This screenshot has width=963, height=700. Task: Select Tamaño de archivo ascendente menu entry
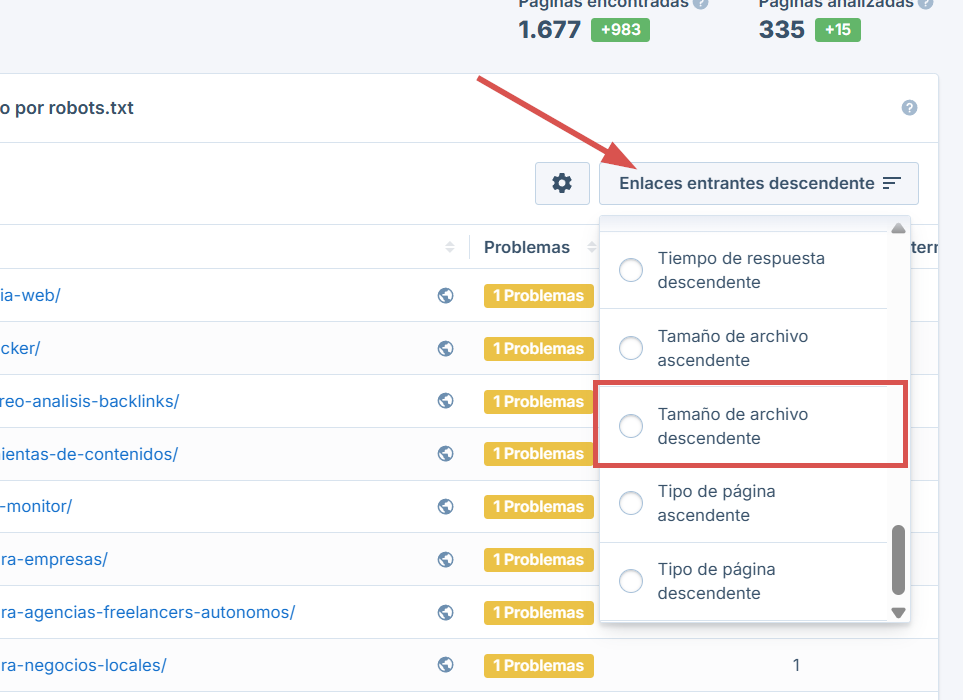(631, 348)
